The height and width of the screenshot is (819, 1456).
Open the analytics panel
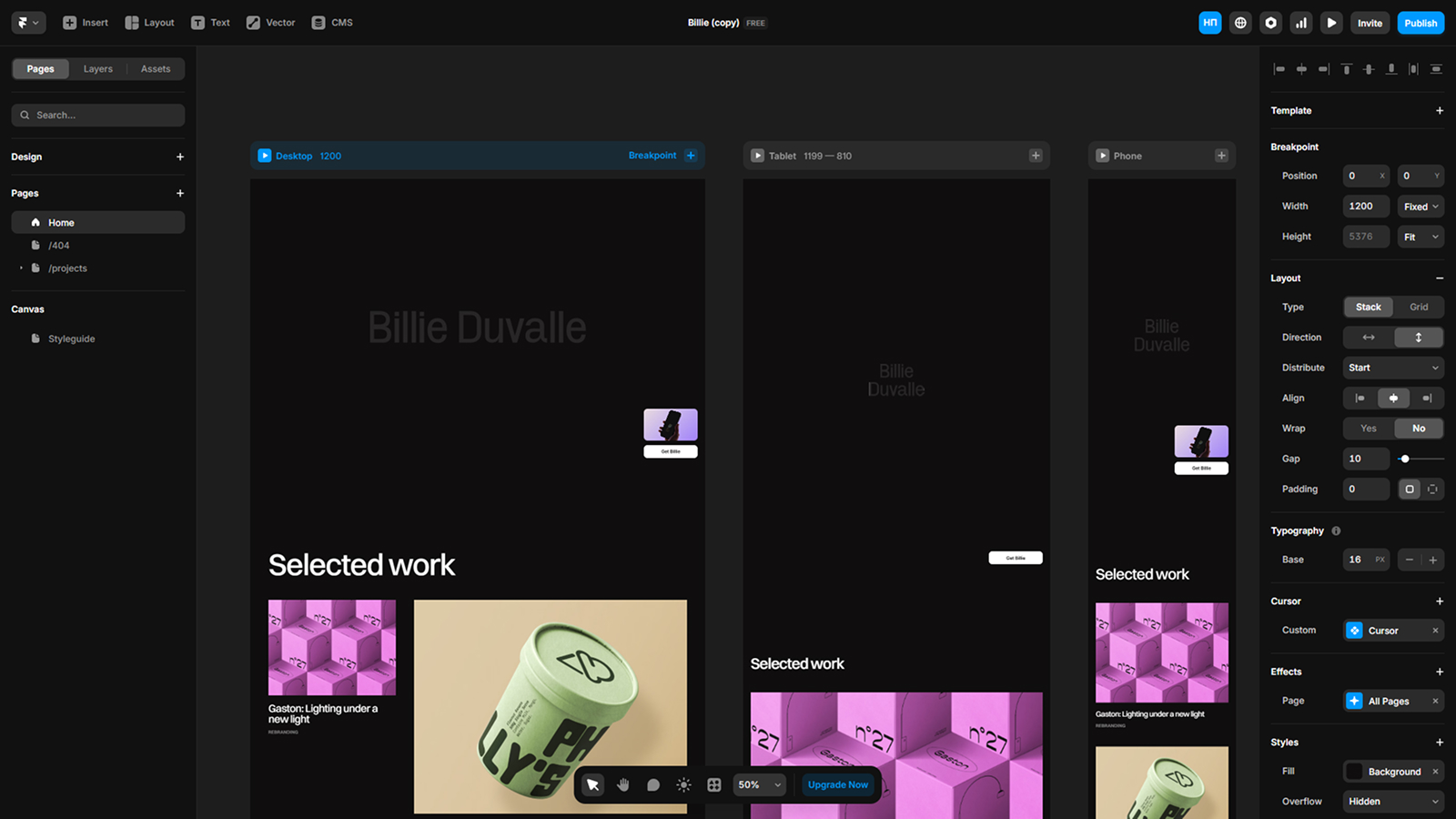[x=1301, y=22]
